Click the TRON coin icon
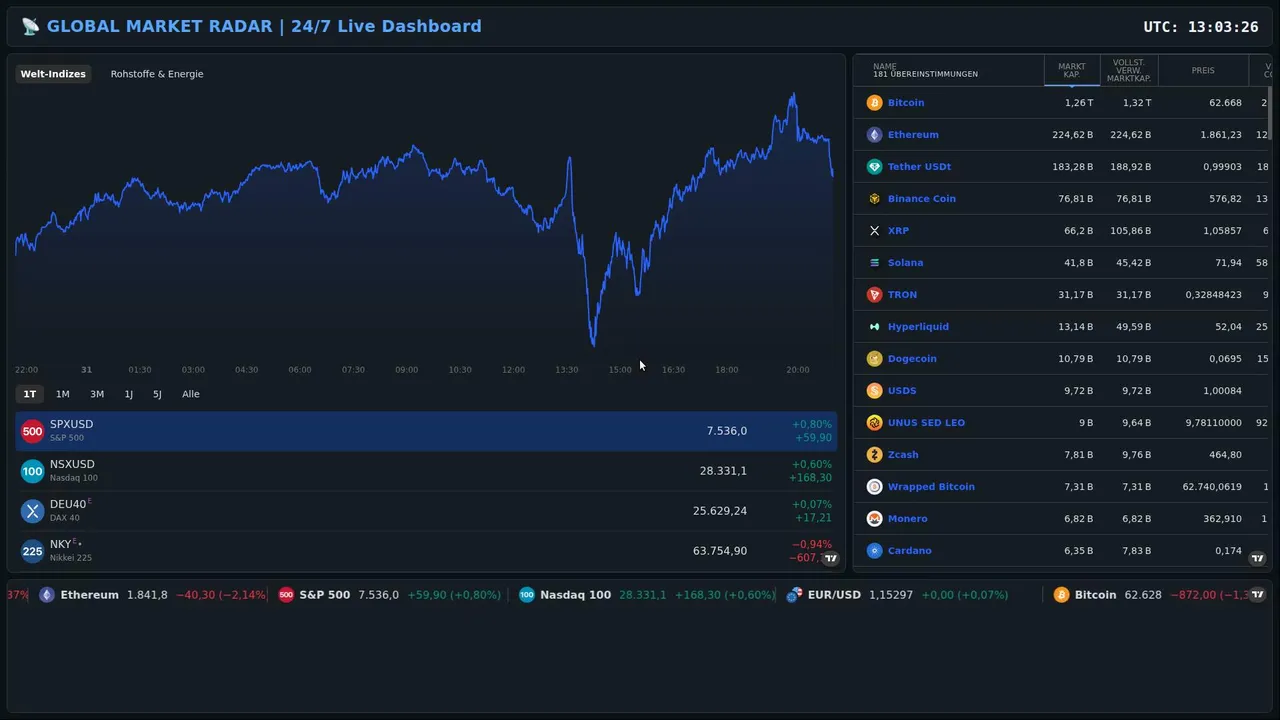Image resolution: width=1280 pixels, height=720 pixels. [874, 295]
